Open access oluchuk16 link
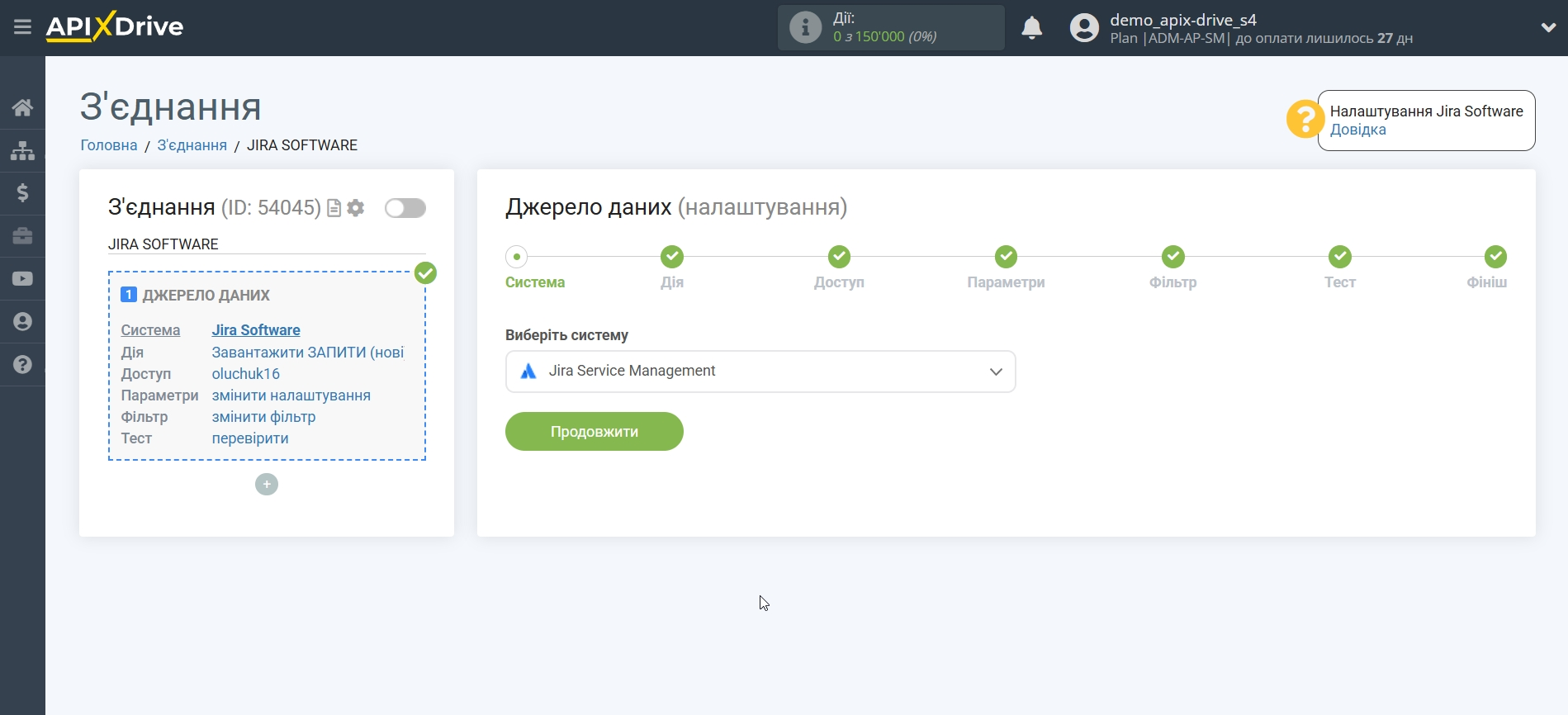The width and height of the screenshot is (1568, 715). 246,374
